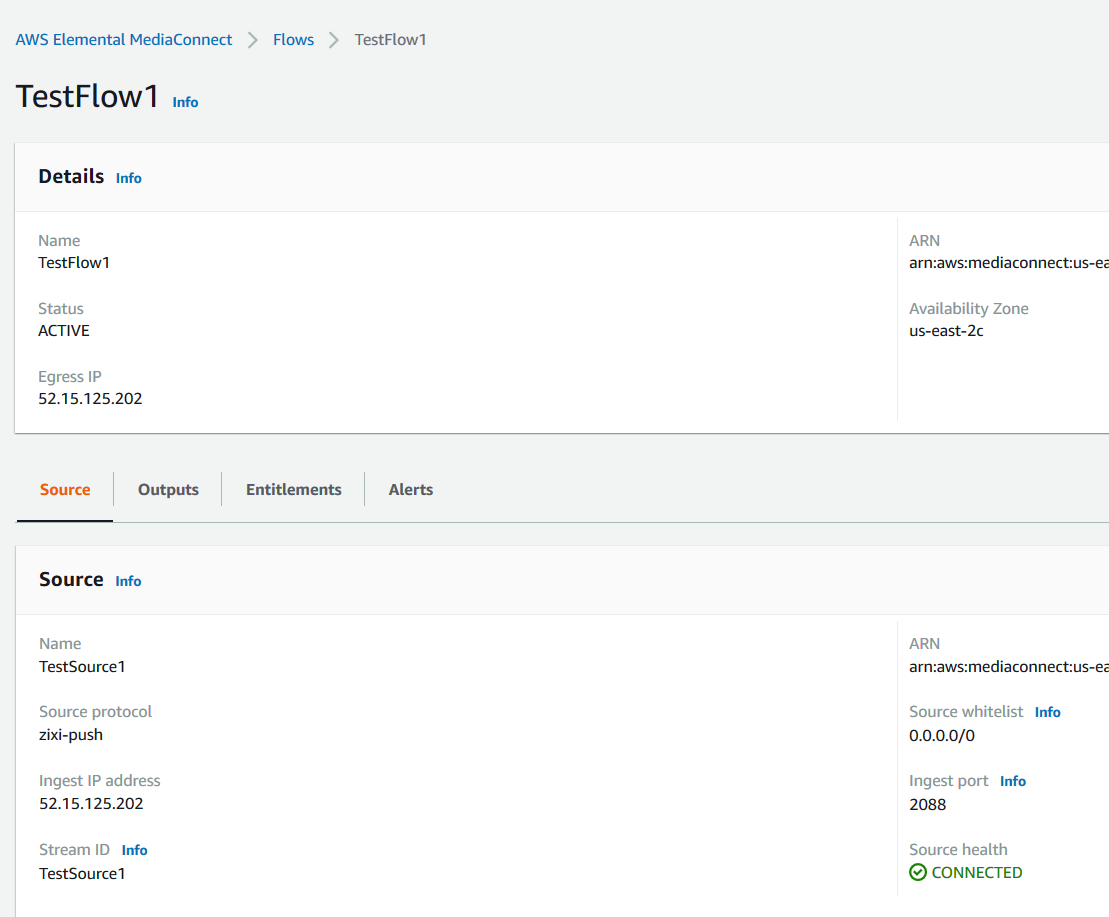Select source protocol zixi-push
The height and width of the screenshot is (917, 1109).
pos(71,735)
